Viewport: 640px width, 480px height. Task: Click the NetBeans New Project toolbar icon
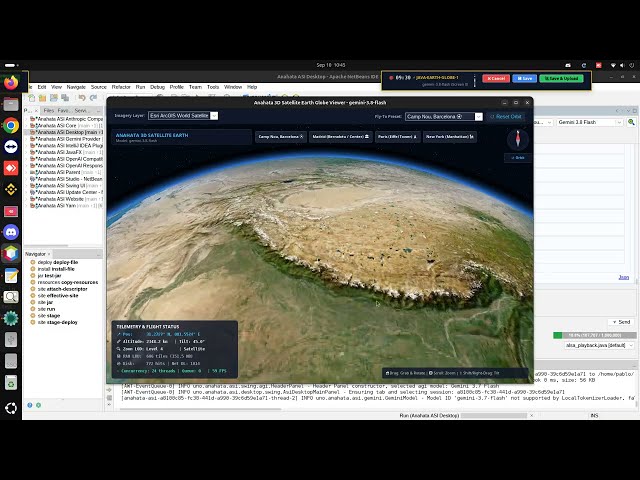pyautogui.click(x=42, y=98)
